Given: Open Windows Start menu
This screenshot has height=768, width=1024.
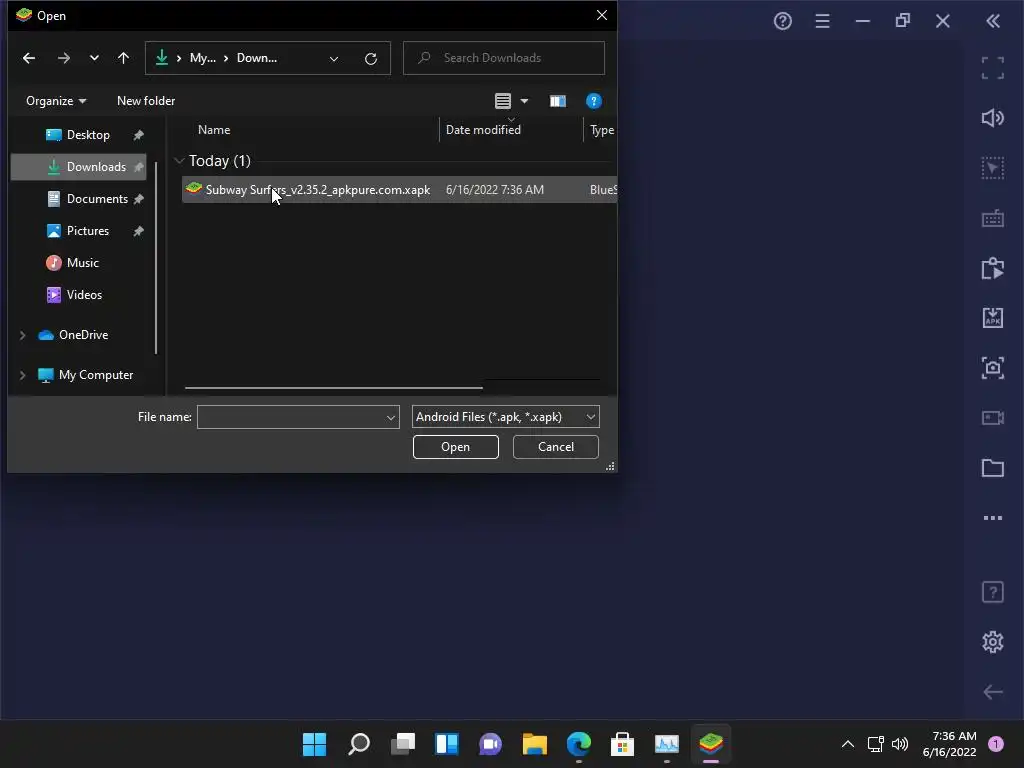Looking at the screenshot, I should [x=314, y=744].
